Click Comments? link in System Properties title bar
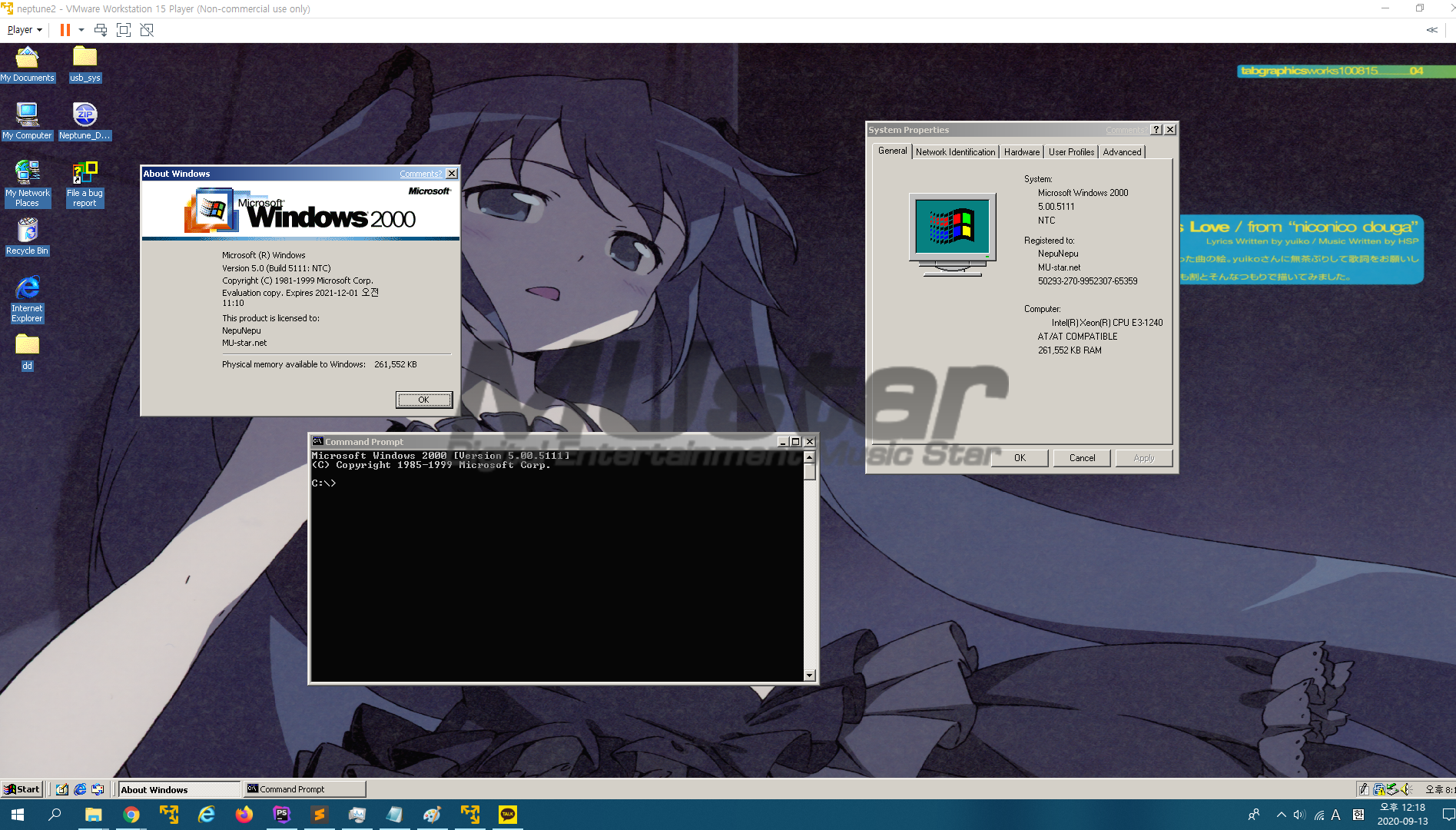Screen dimensions: 1456x830 (x=1126, y=130)
